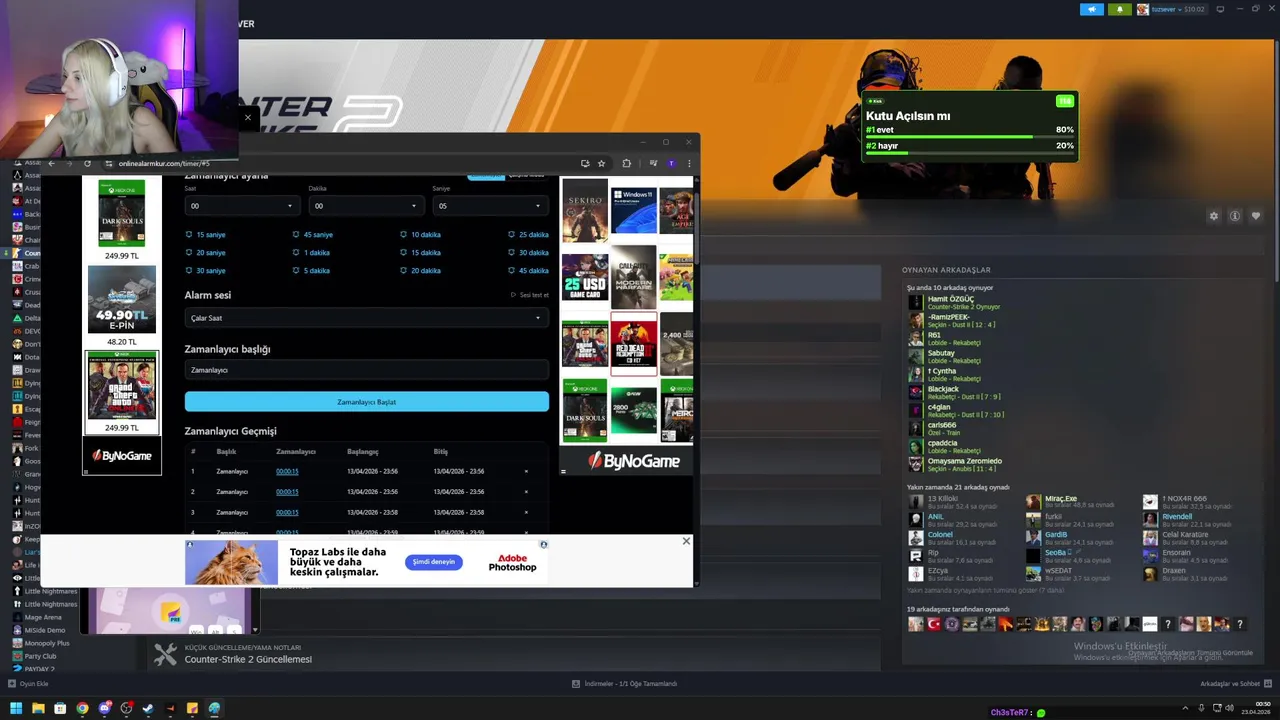Select the 20 saniye preset
The width and height of the screenshot is (1280, 720).
pyautogui.click(x=205, y=253)
